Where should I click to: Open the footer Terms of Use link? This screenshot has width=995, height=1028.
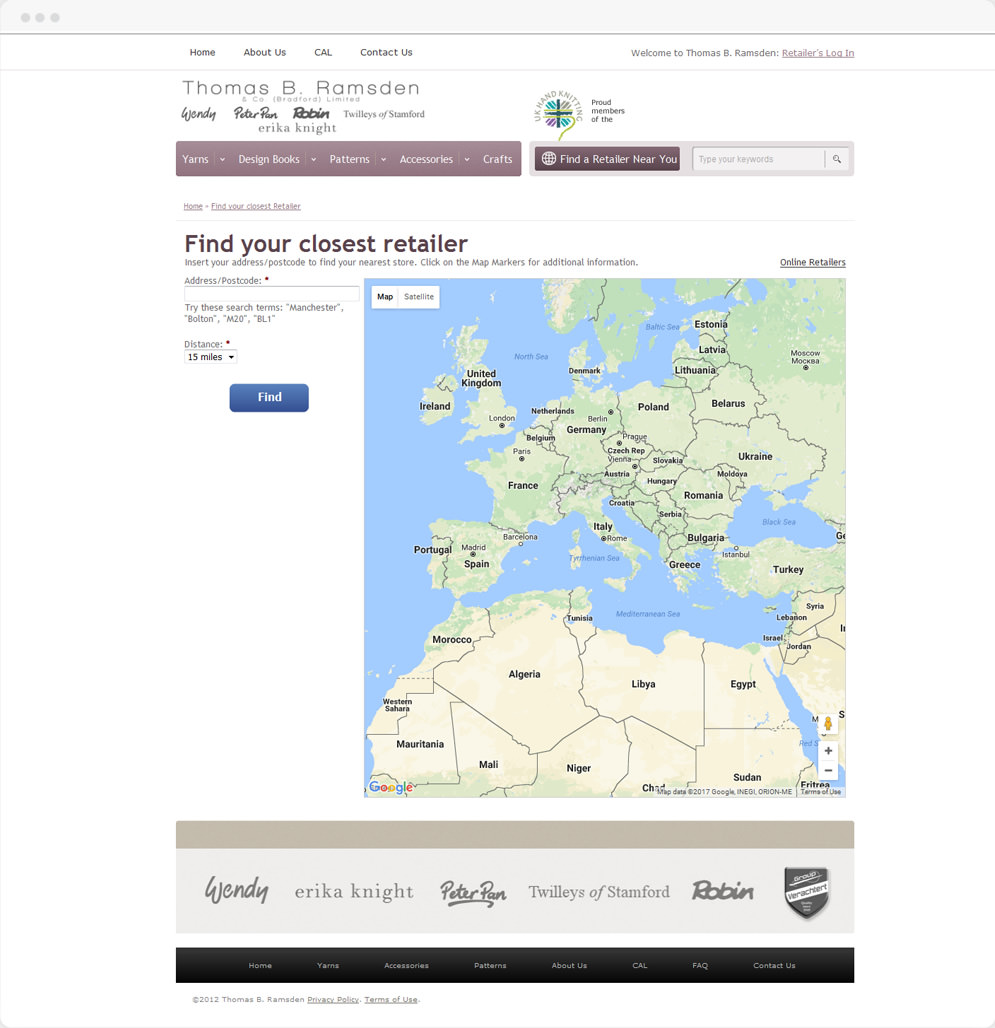[x=391, y=1000]
